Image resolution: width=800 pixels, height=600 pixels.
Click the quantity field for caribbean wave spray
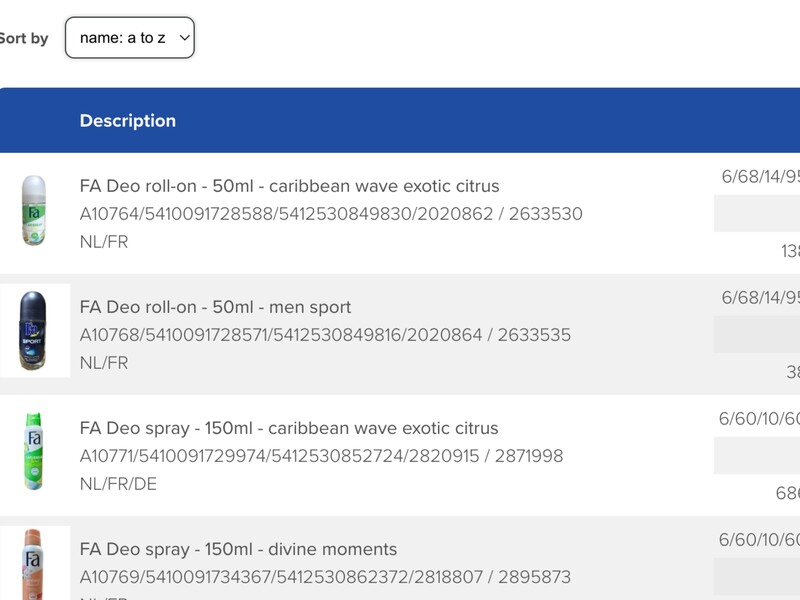(757, 456)
